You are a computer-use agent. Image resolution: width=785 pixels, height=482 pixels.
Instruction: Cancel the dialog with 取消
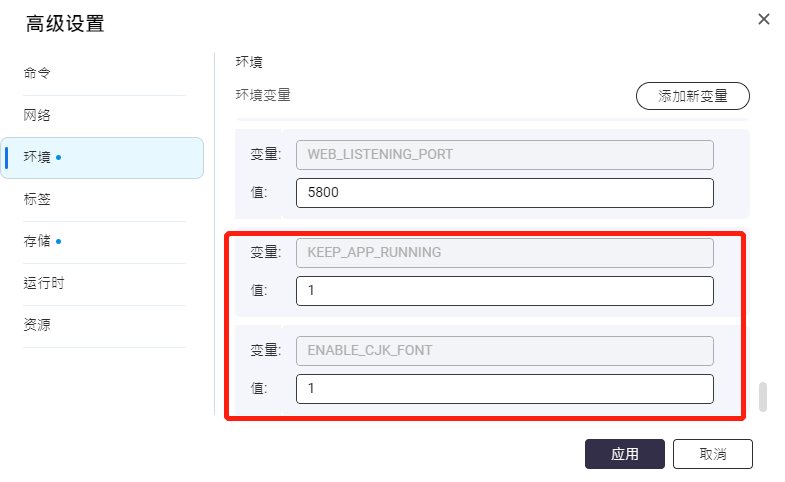pos(712,453)
